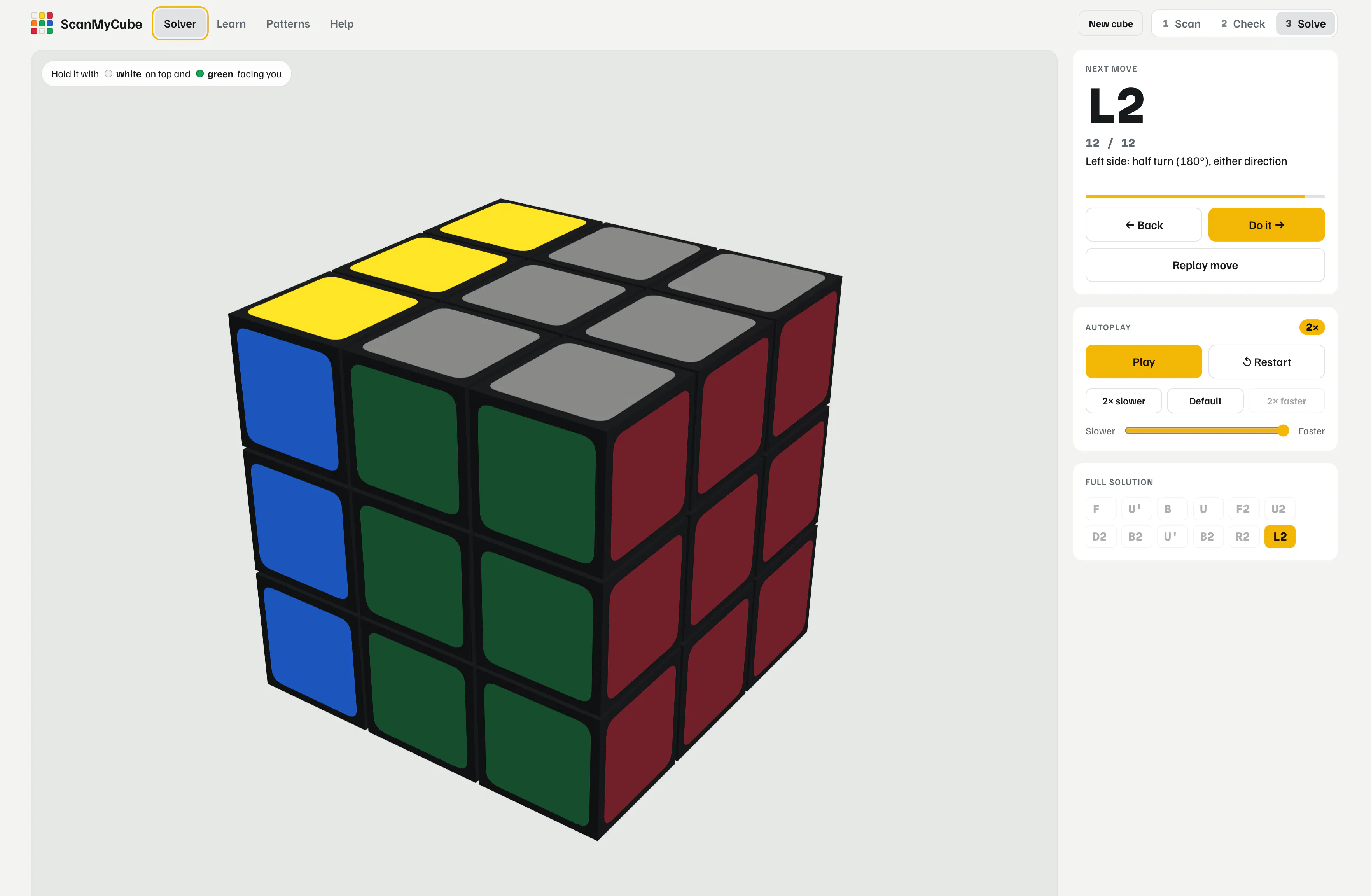Jump to the D2 move chip
Viewport: 1371px width, 896px height.
1101,536
